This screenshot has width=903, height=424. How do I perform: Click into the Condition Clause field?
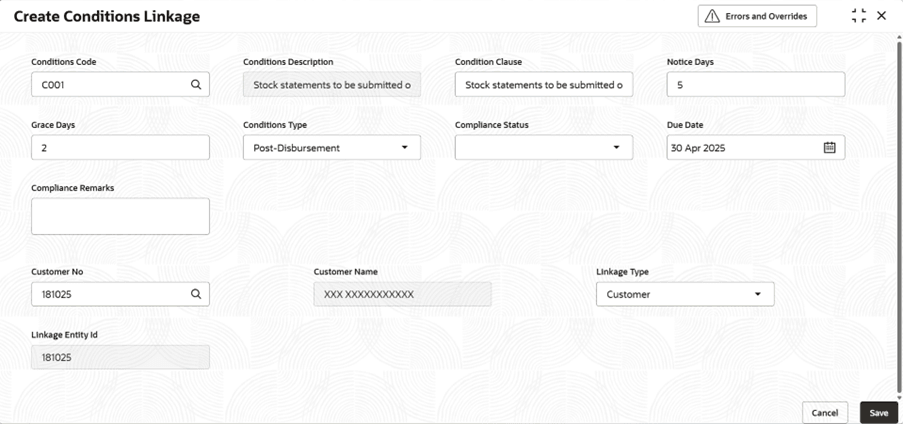[543, 85]
